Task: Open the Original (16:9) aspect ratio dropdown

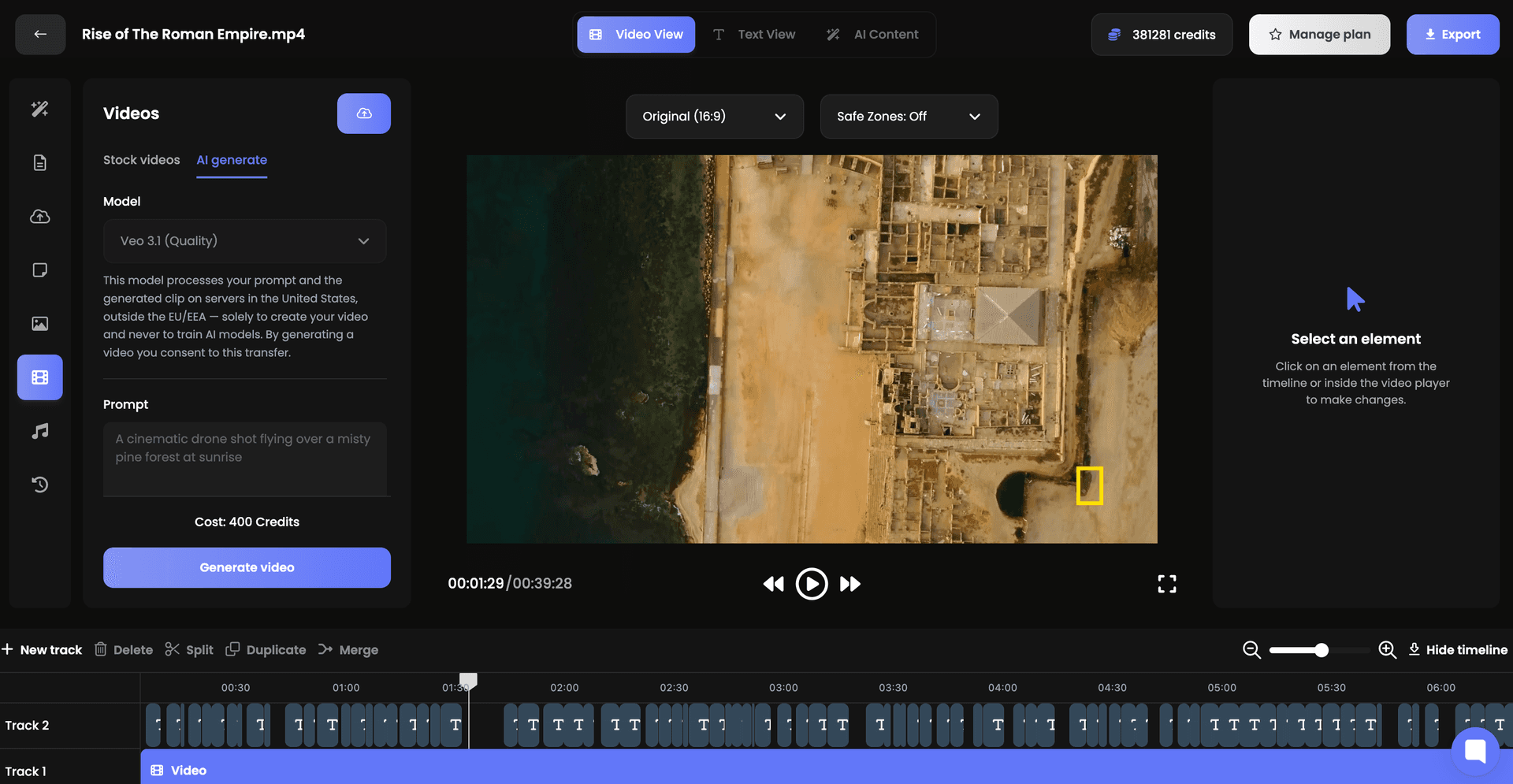Action: point(715,117)
